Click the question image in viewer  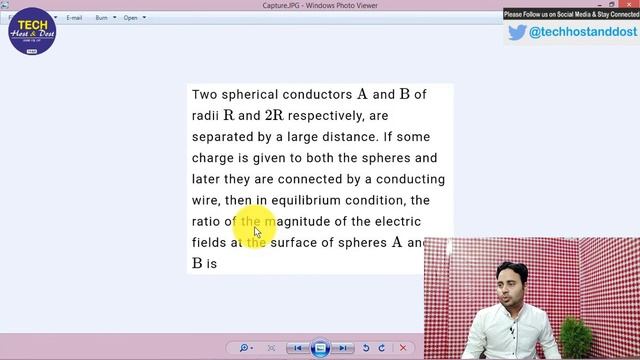coord(320,179)
